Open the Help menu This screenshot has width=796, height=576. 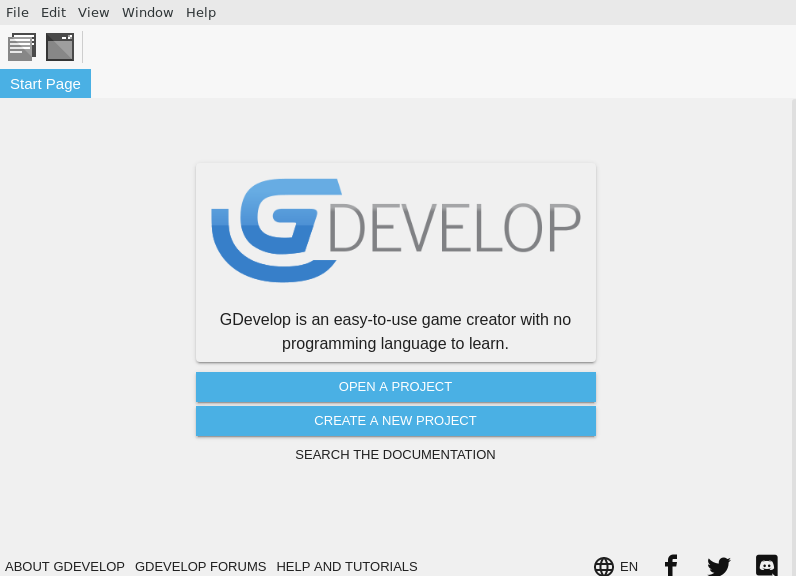201,12
